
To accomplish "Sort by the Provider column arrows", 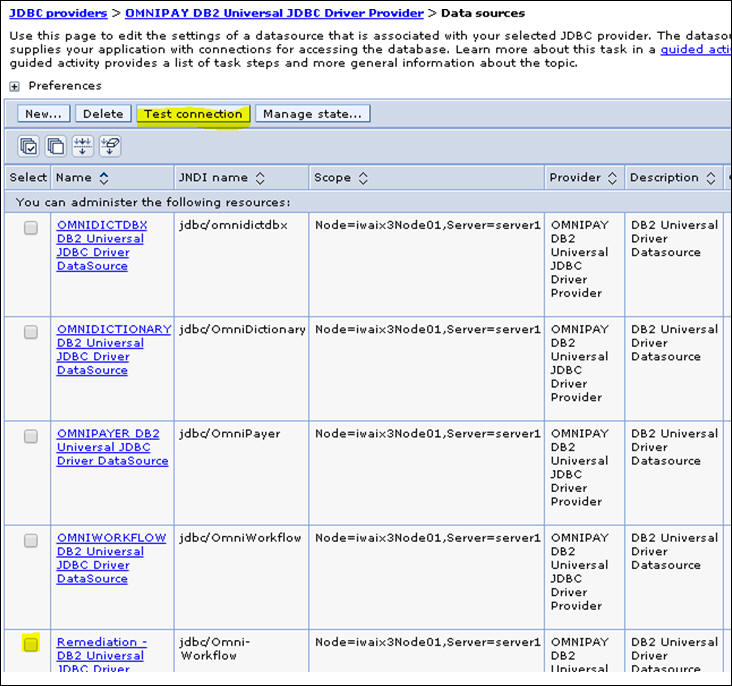I will (612, 178).
